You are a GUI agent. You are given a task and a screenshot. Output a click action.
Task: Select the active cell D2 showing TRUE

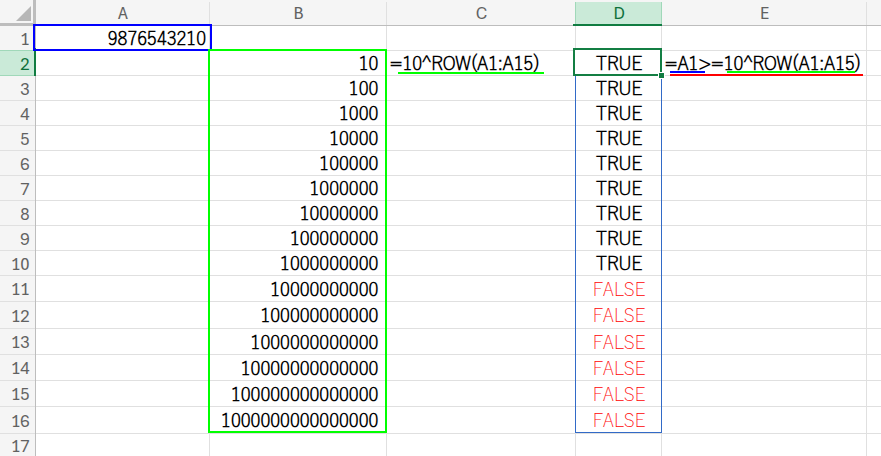[618, 63]
